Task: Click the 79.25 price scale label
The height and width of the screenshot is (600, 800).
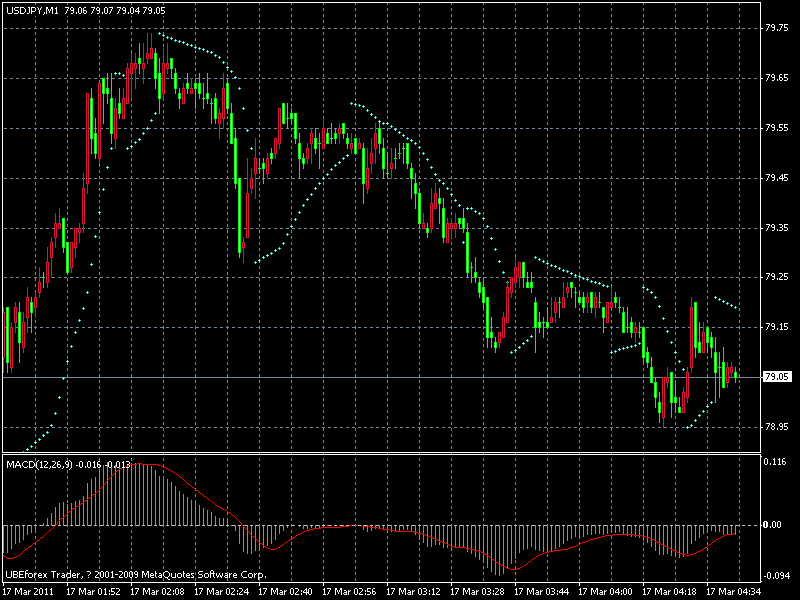Action: click(x=777, y=277)
